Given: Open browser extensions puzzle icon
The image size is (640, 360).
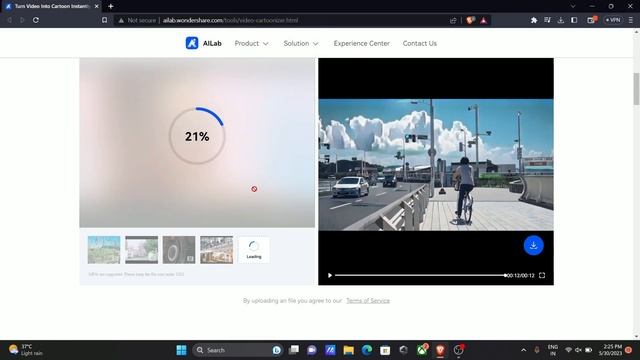Looking at the screenshot, I should (534, 20).
